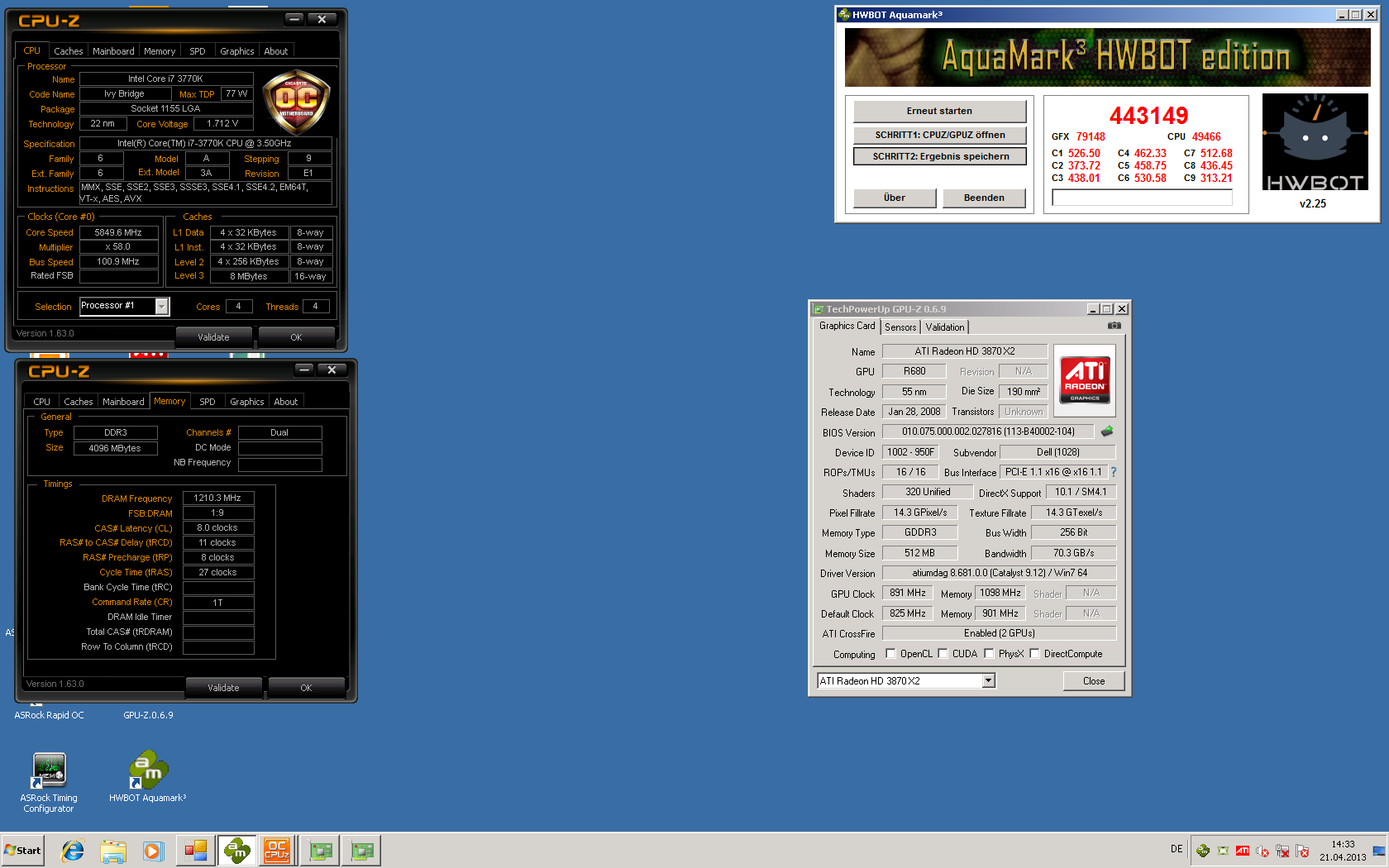Image resolution: width=1389 pixels, height=868 pixels.
Task: Click the DE language indicator on the taskbar
Action: point(1177,849)
